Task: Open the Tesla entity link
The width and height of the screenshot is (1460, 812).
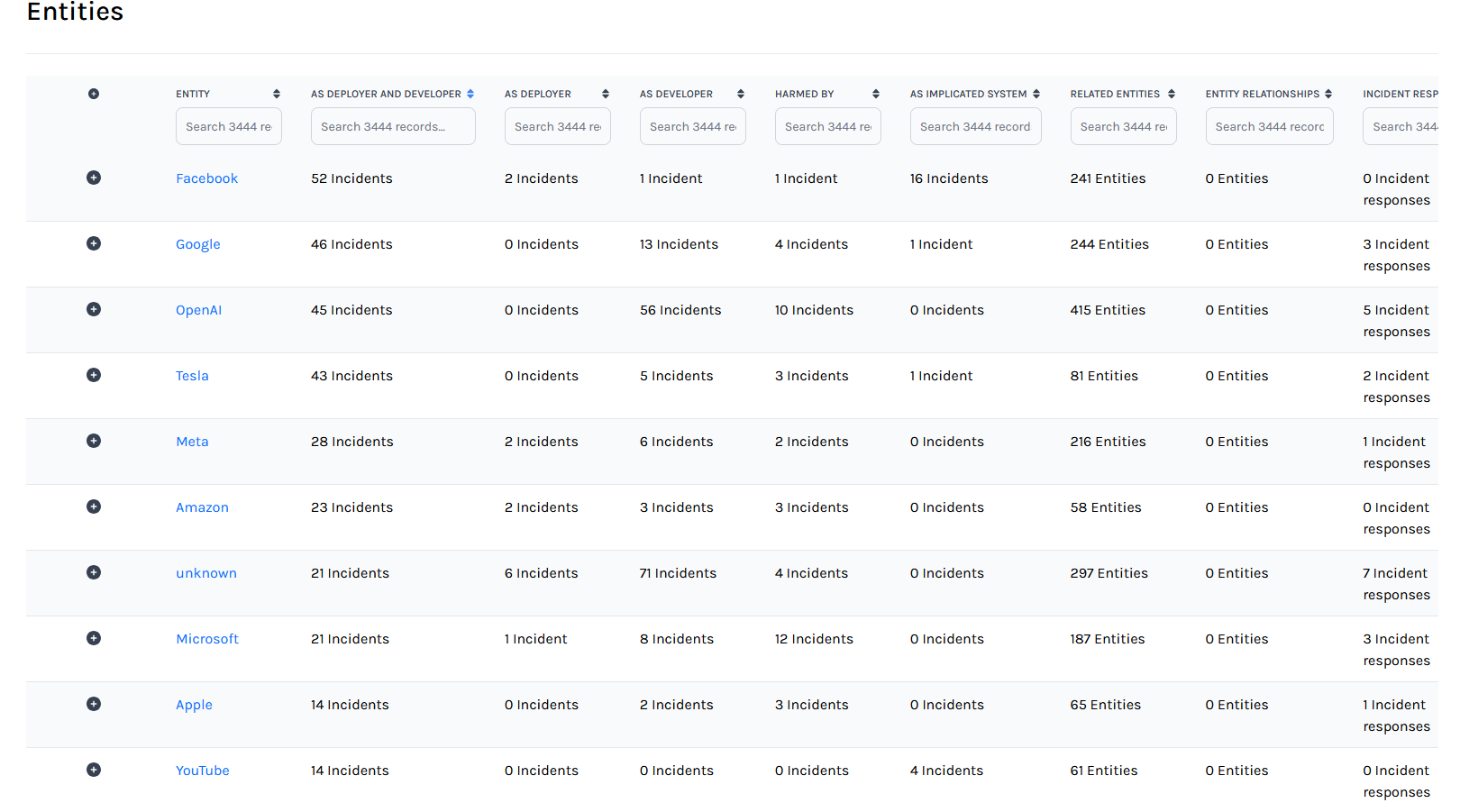Action: pos(192,376)
